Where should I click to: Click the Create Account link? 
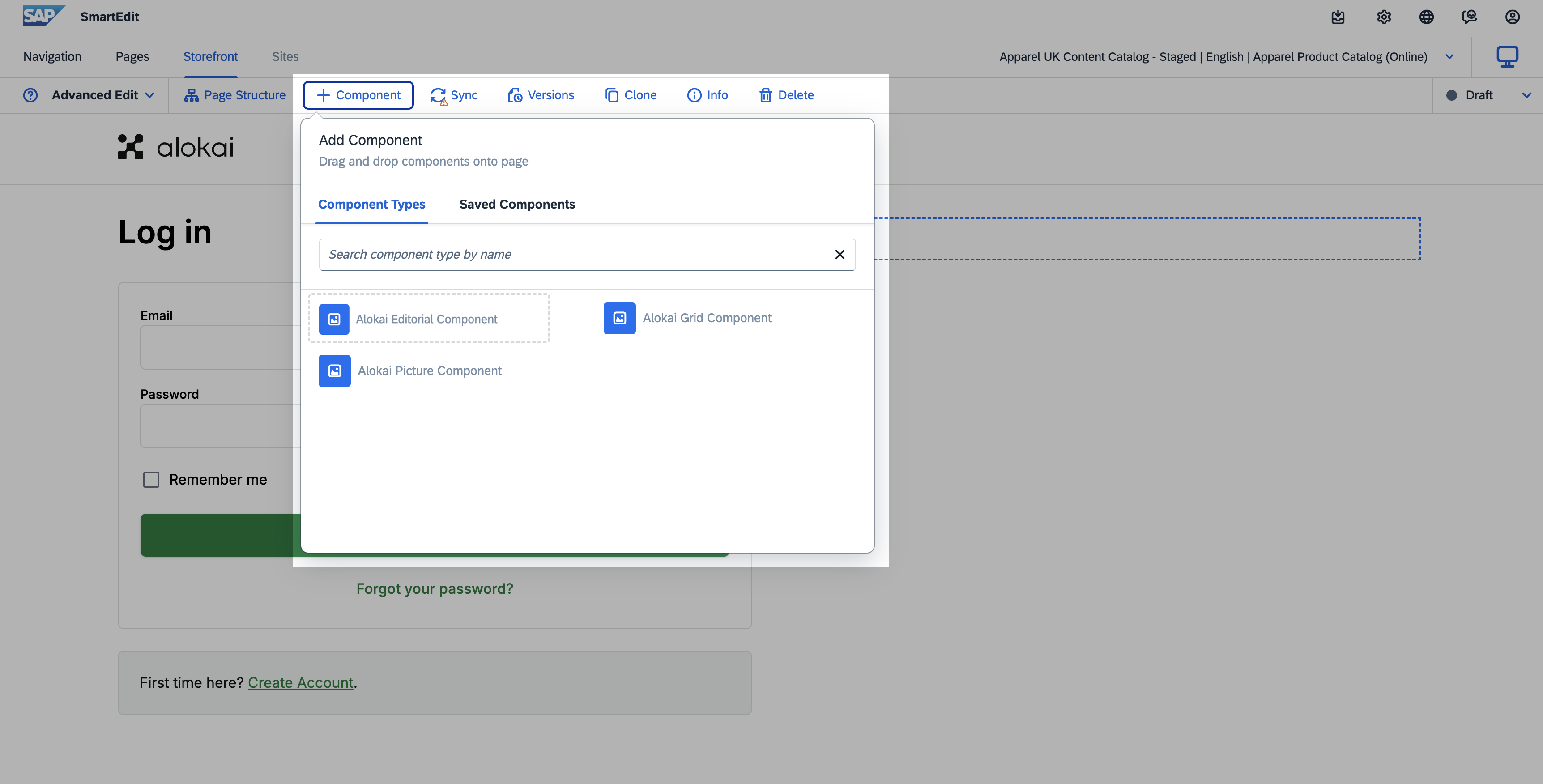click(301, 683)
